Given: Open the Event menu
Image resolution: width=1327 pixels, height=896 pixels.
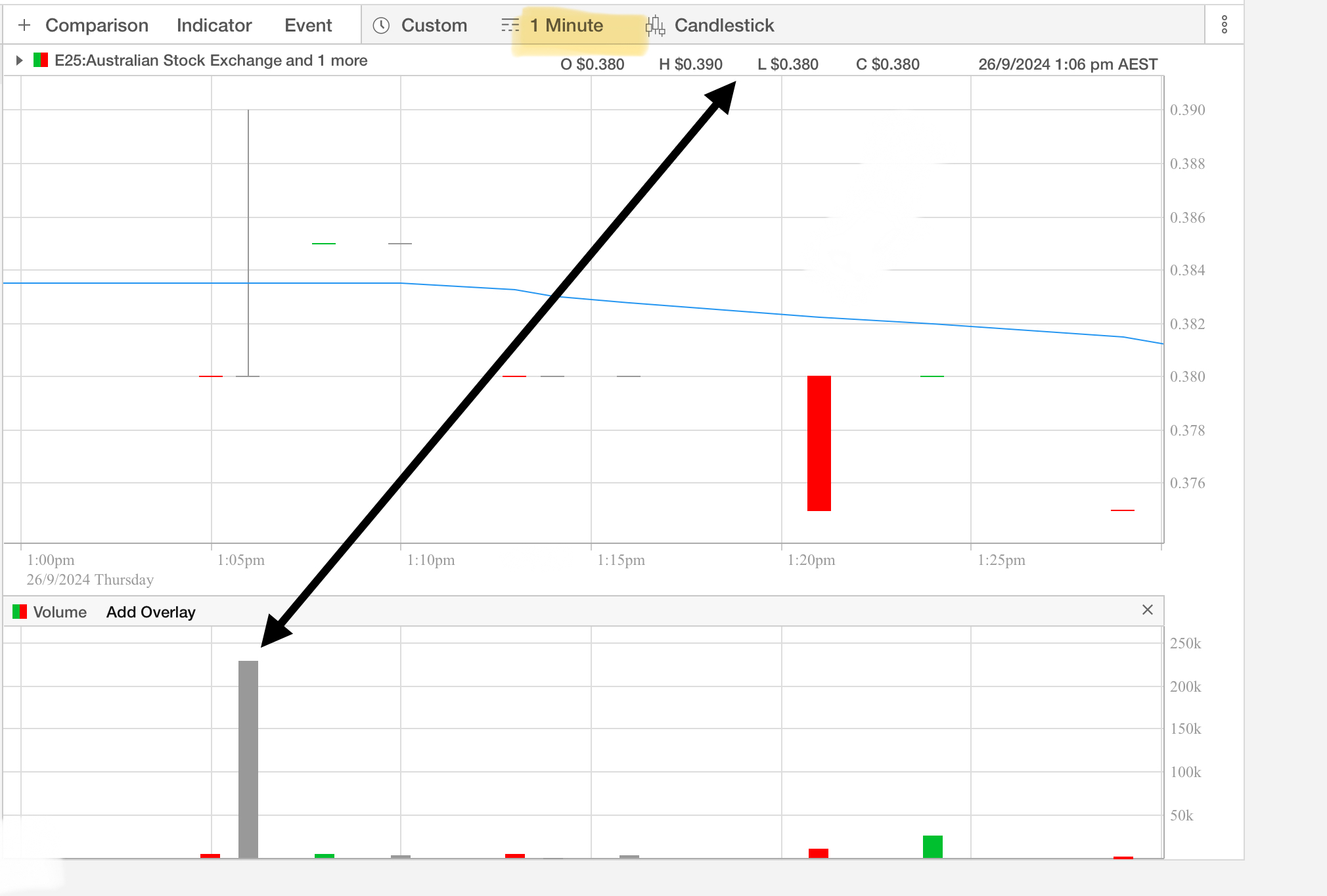Looking at the screenshot, I should 308,26.
